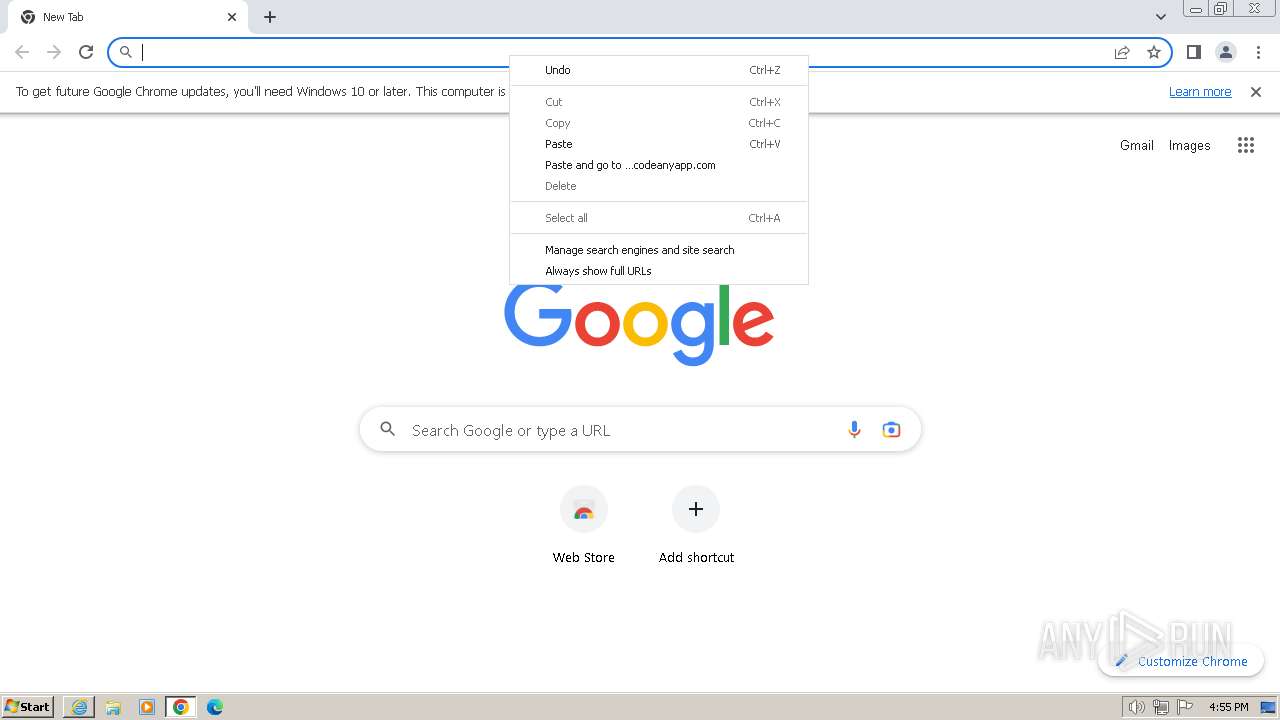Image resolution: width=1280 pixels, height=720 pixels.
Task: Open Microsoft Edge taskbar icon
Action: tap(215, 707)
